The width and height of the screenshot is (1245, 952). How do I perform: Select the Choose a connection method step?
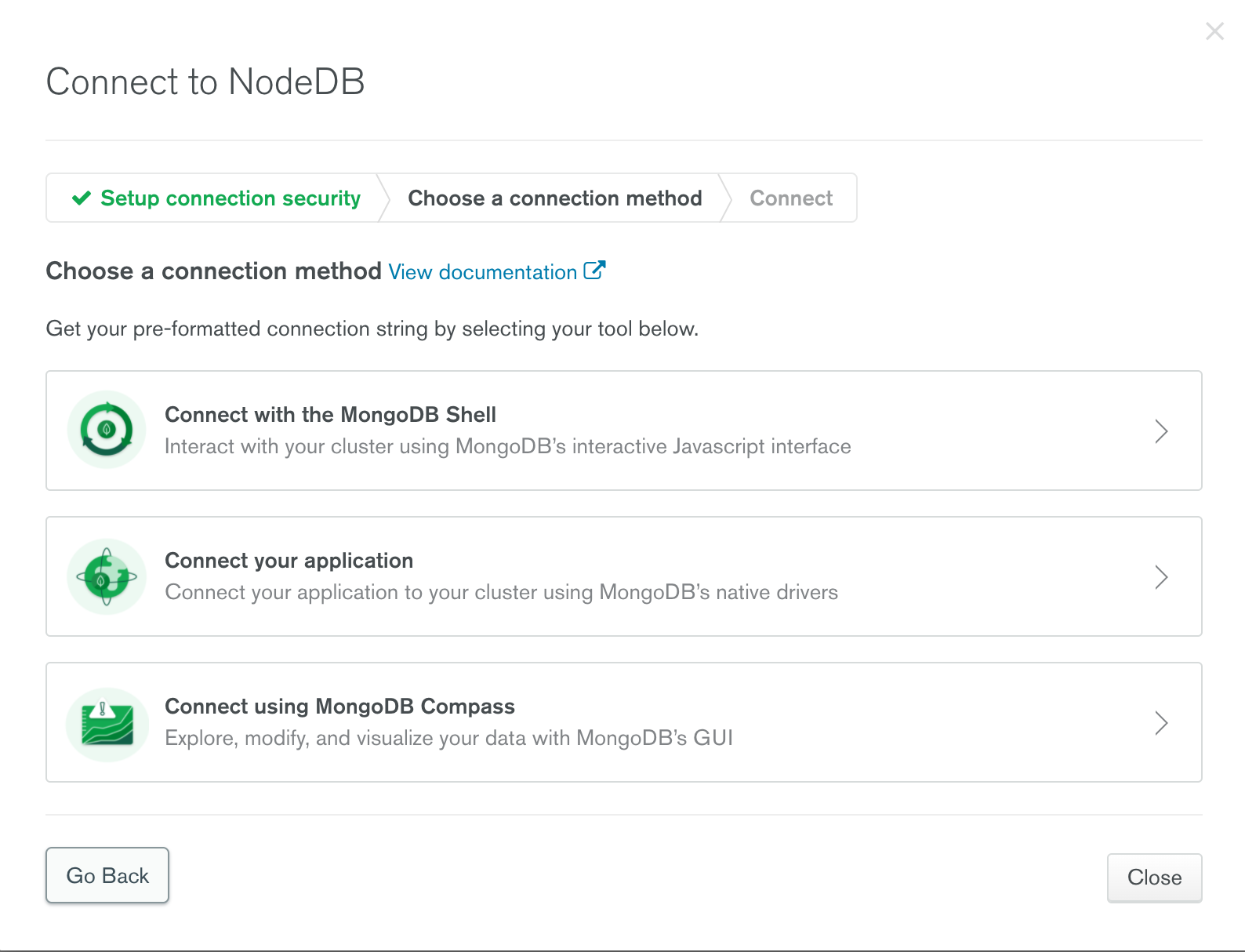coord(554,198)
